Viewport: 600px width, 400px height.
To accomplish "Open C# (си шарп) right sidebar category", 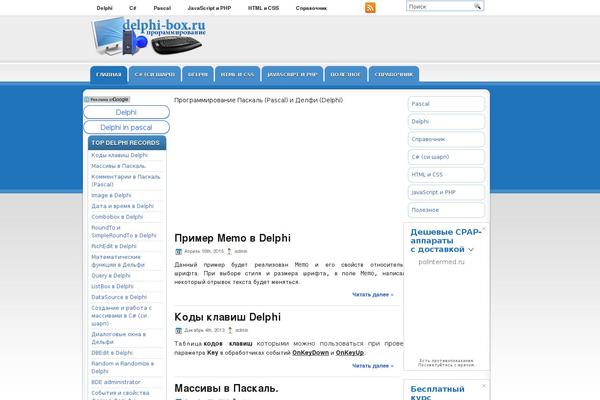I will click(447, 157).
